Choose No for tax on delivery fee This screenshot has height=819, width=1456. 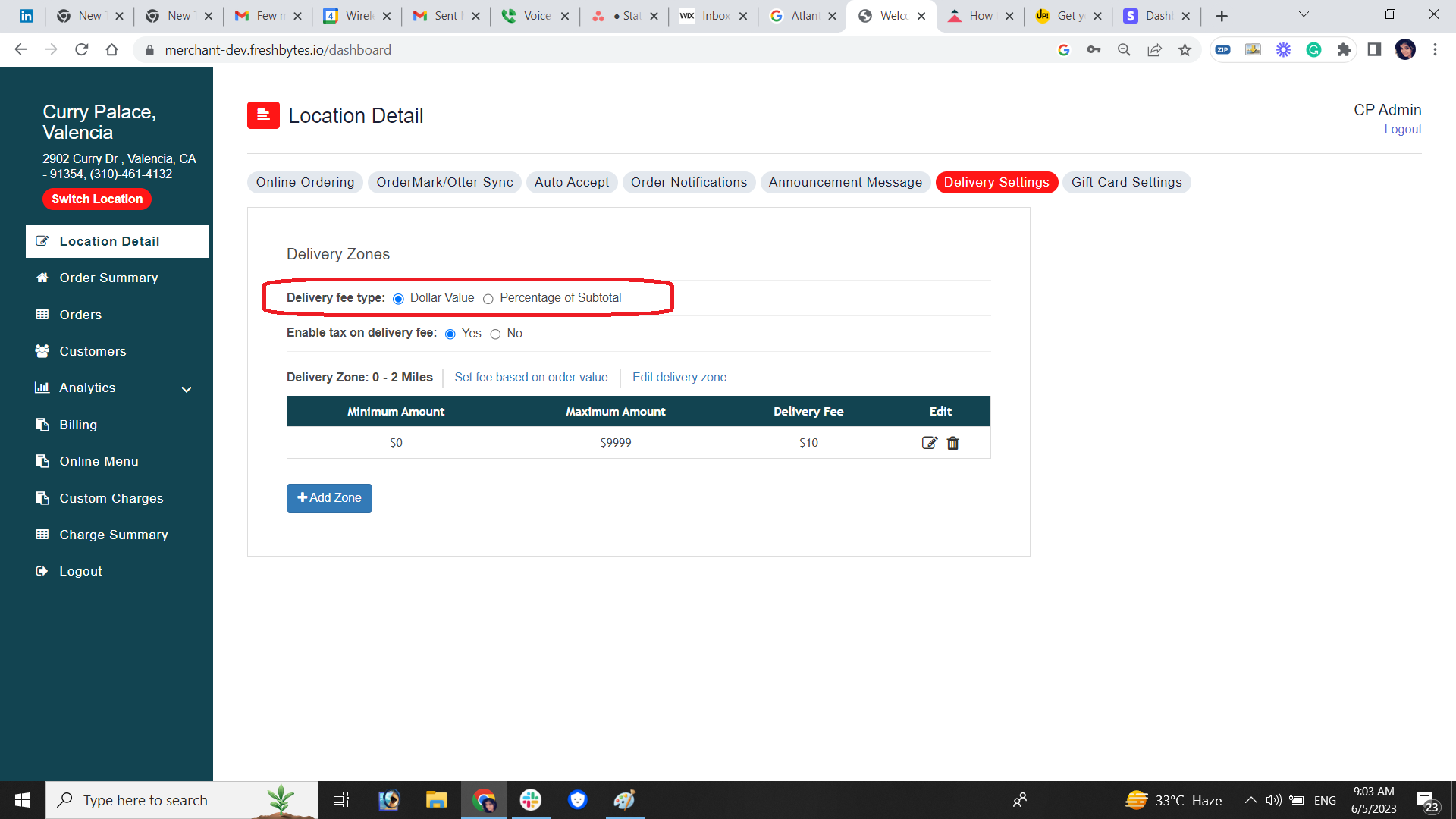[495, 334]
